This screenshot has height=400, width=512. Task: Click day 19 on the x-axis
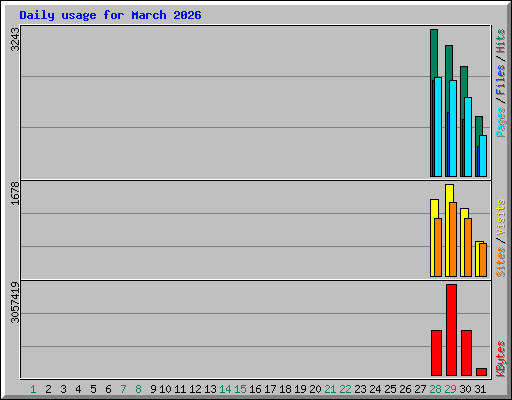(x=300, y=389)
